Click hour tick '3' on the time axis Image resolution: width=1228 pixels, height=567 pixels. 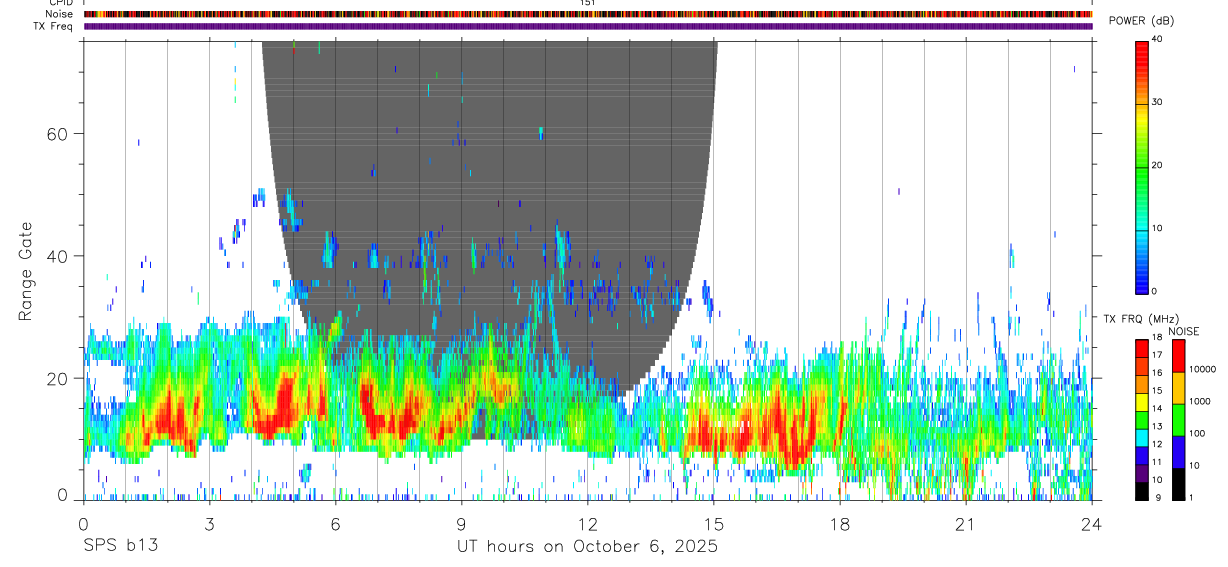(209, 525)
